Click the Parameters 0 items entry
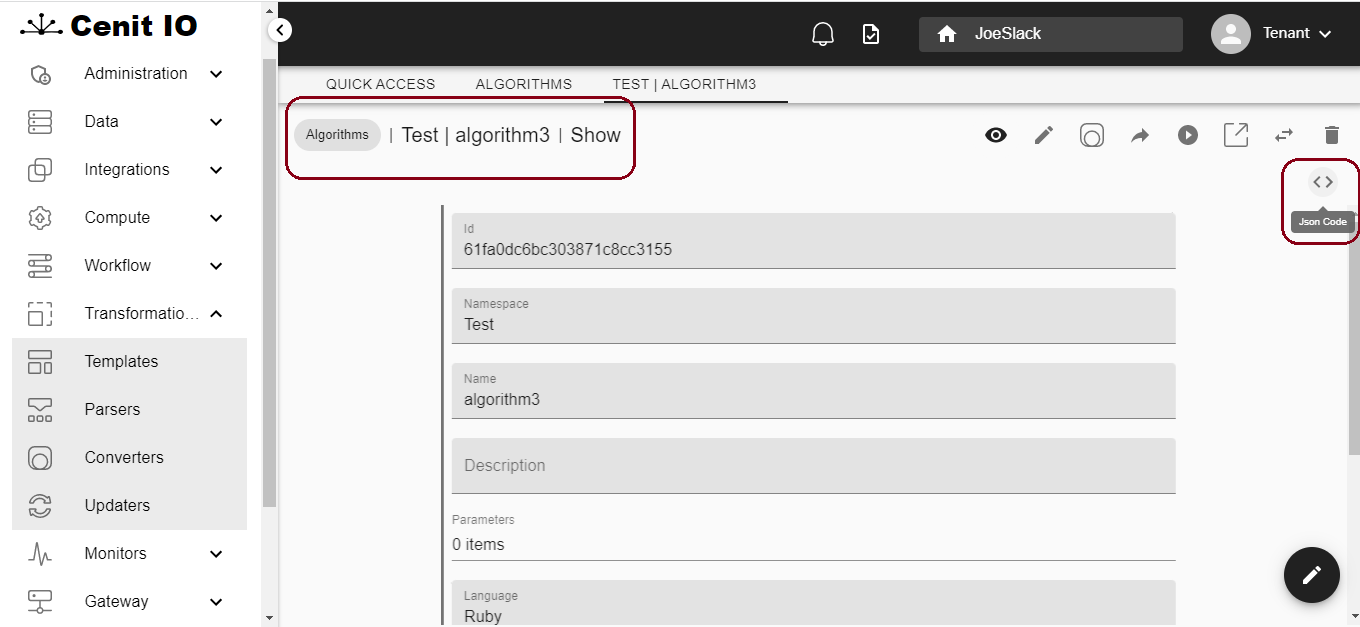1360x627 pixels. 813,537
